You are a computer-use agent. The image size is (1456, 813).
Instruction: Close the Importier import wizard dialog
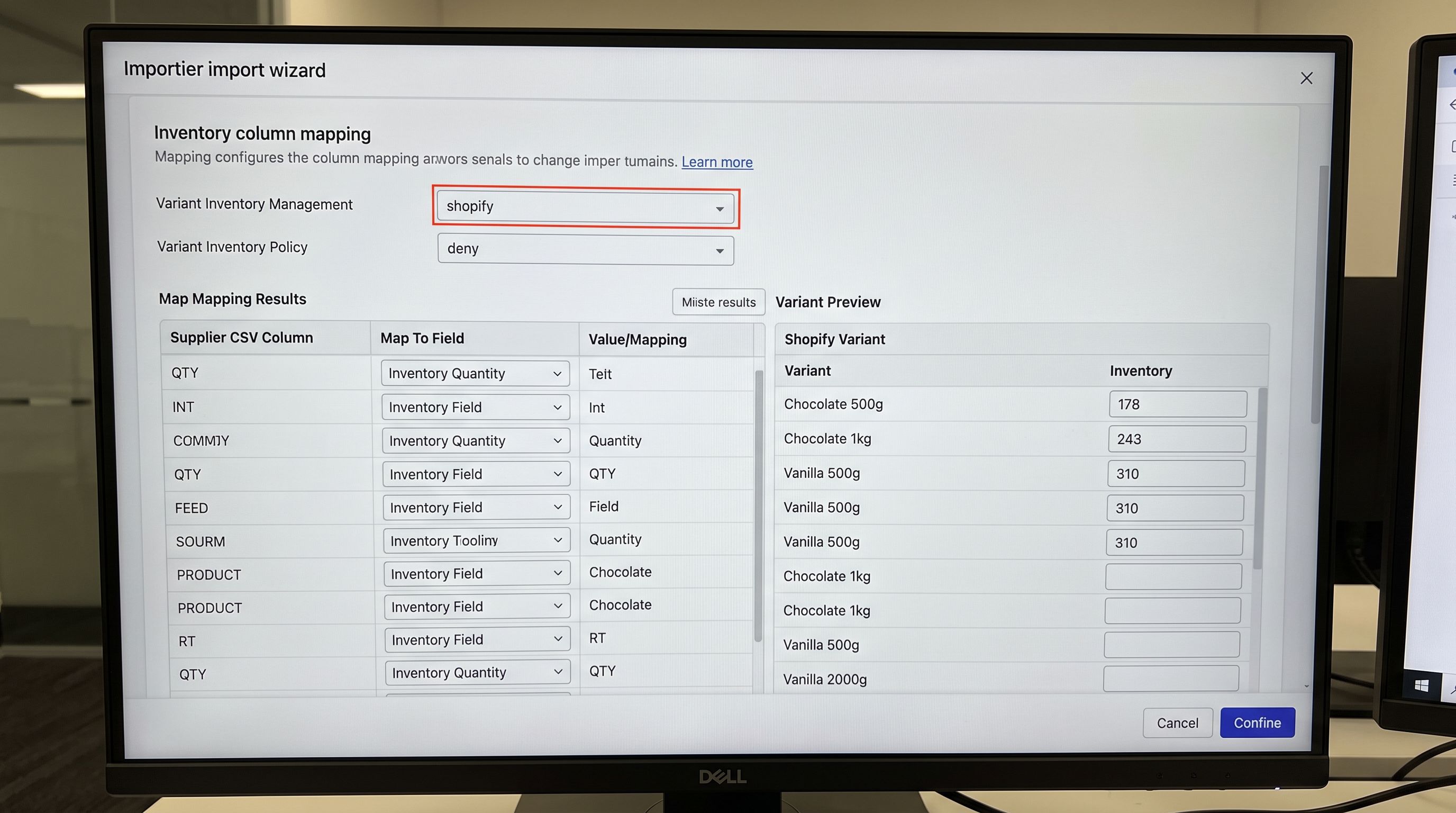pyautogui.click(x=1306, y=78)
